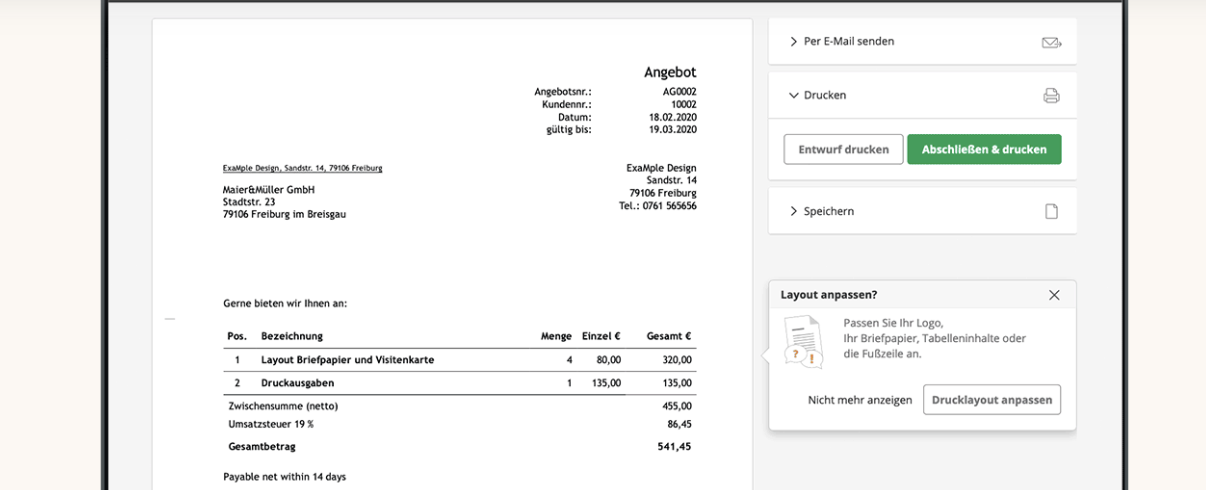Screen dimensions: 1206x490
Task: Choose "Nicht mehr anzeigen" in the hint
Action: click(x=860, y=400)
